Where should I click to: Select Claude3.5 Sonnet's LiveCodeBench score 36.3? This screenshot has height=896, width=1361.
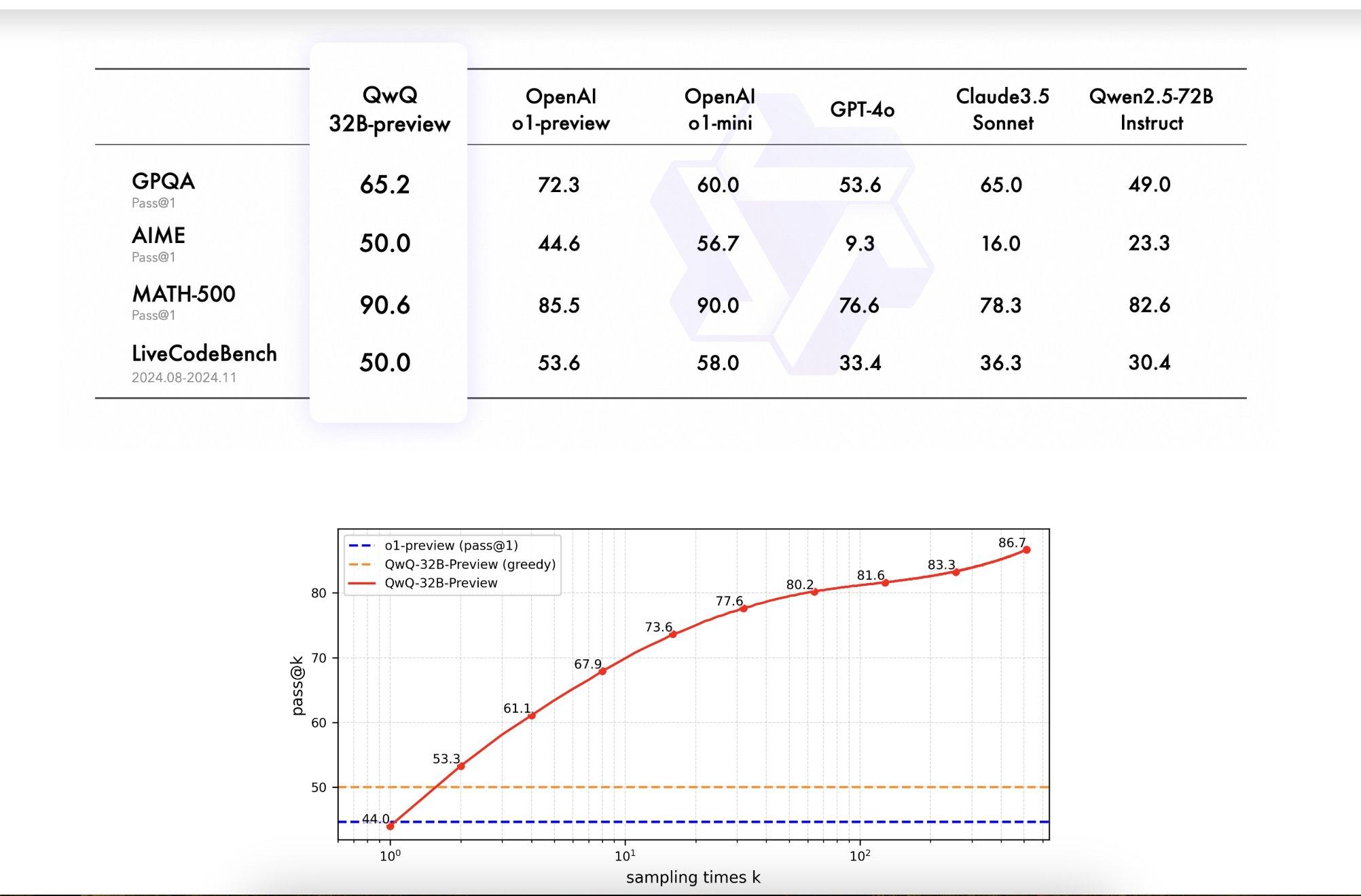pyautogui.click(x=1000, y=362)
